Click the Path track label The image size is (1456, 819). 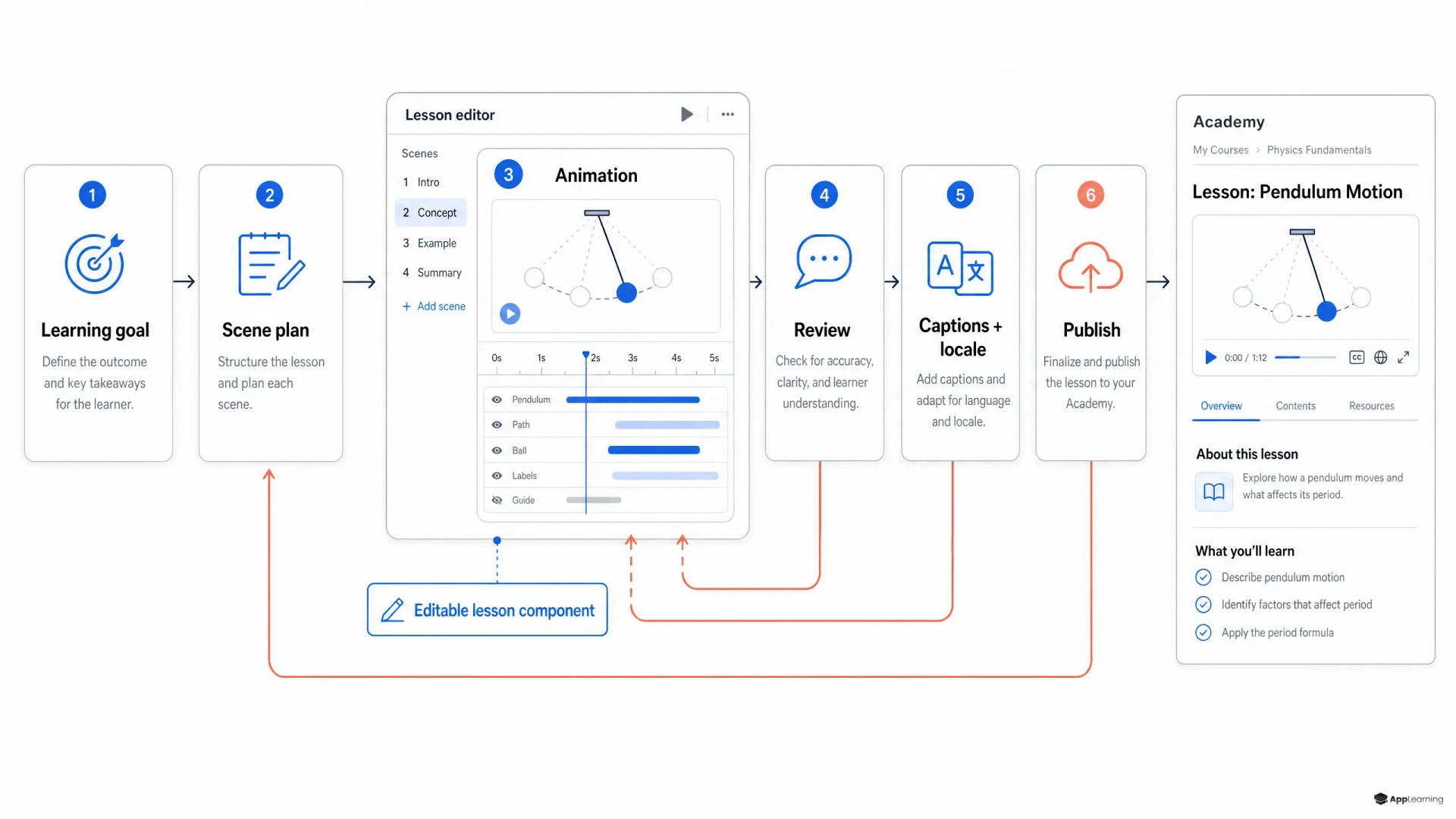coord(521,425)
